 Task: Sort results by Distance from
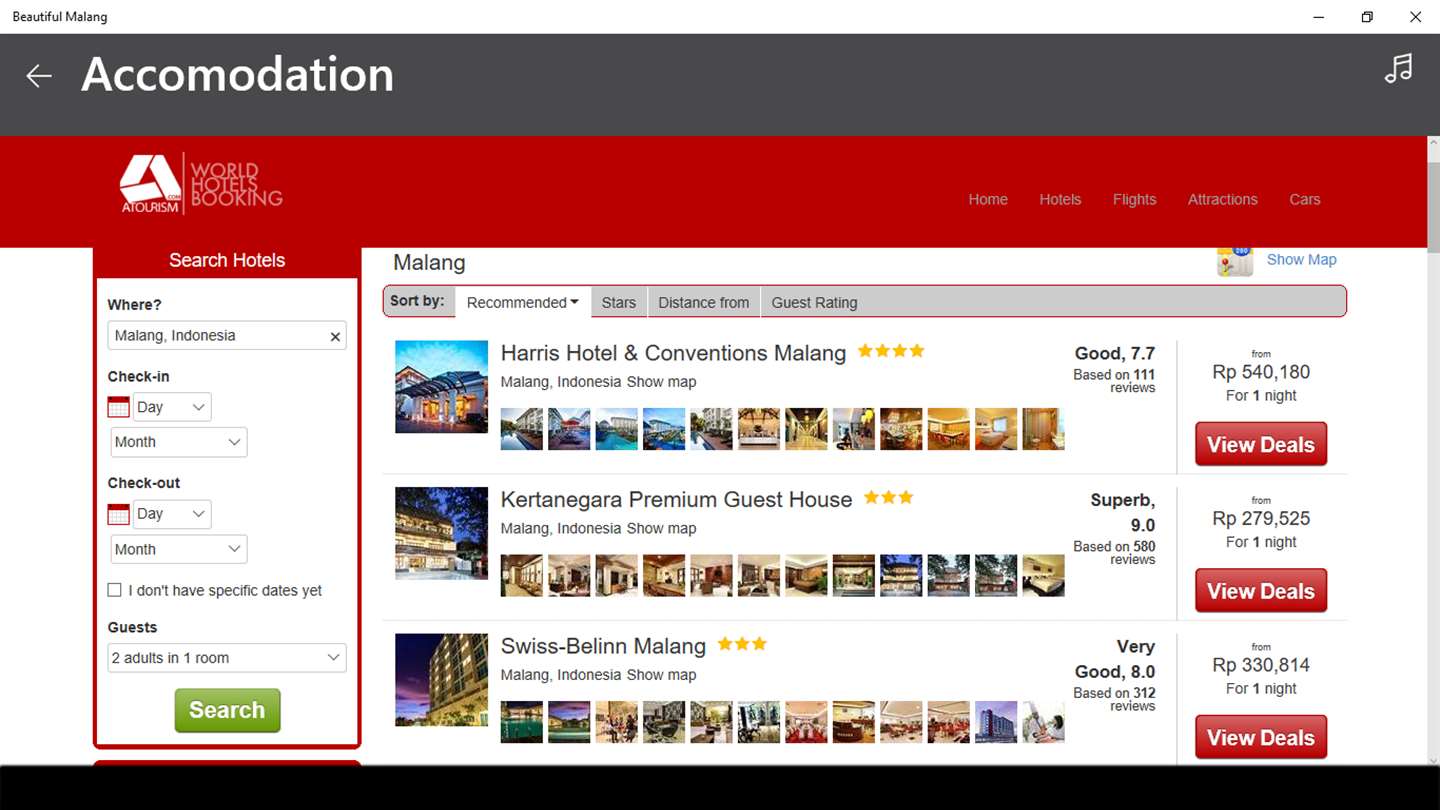(x=704, y=303)
